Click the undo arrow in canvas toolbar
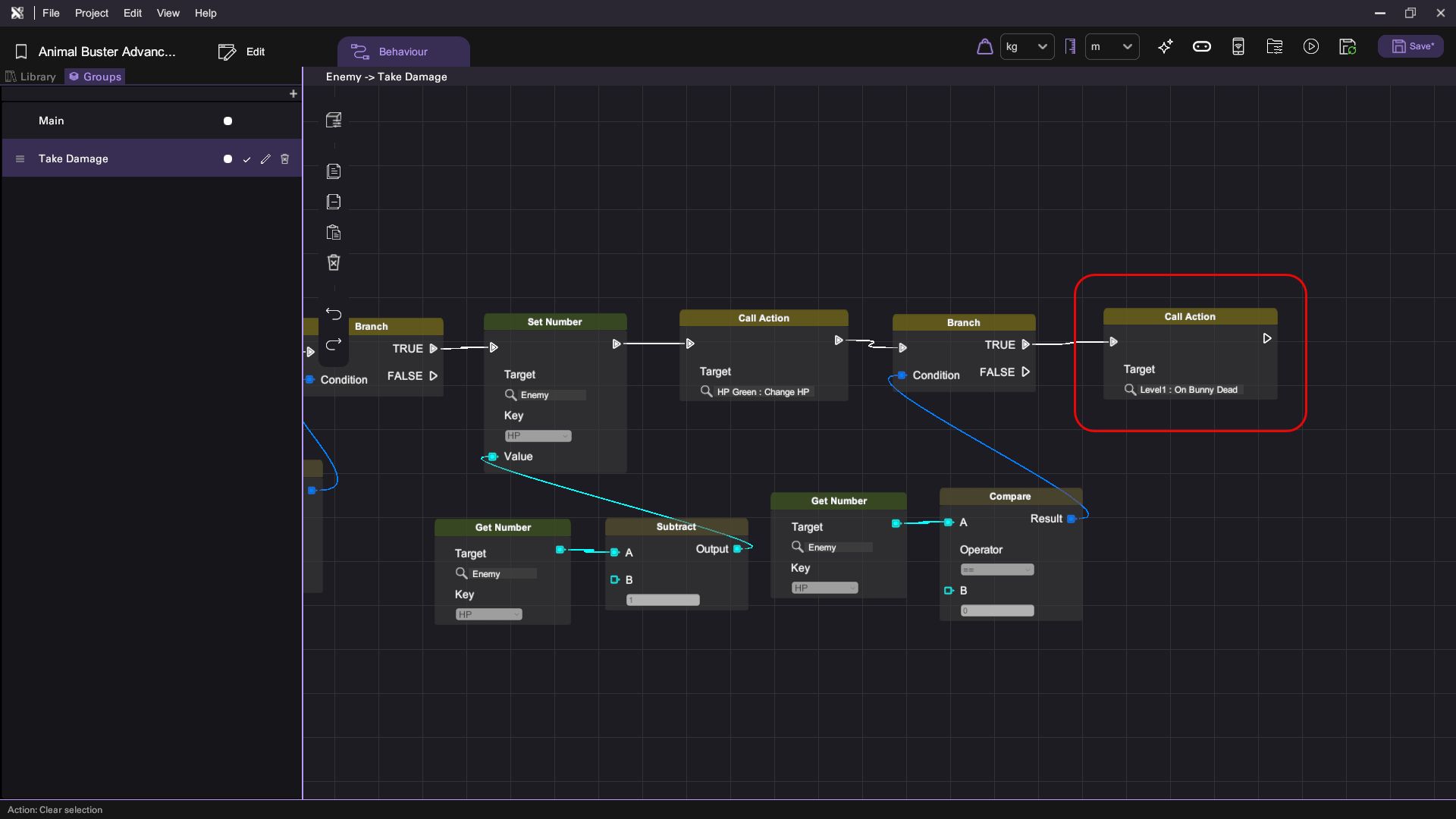Image resolution: width=1456 pixels, height=819 pixels. tap(334, 313)
